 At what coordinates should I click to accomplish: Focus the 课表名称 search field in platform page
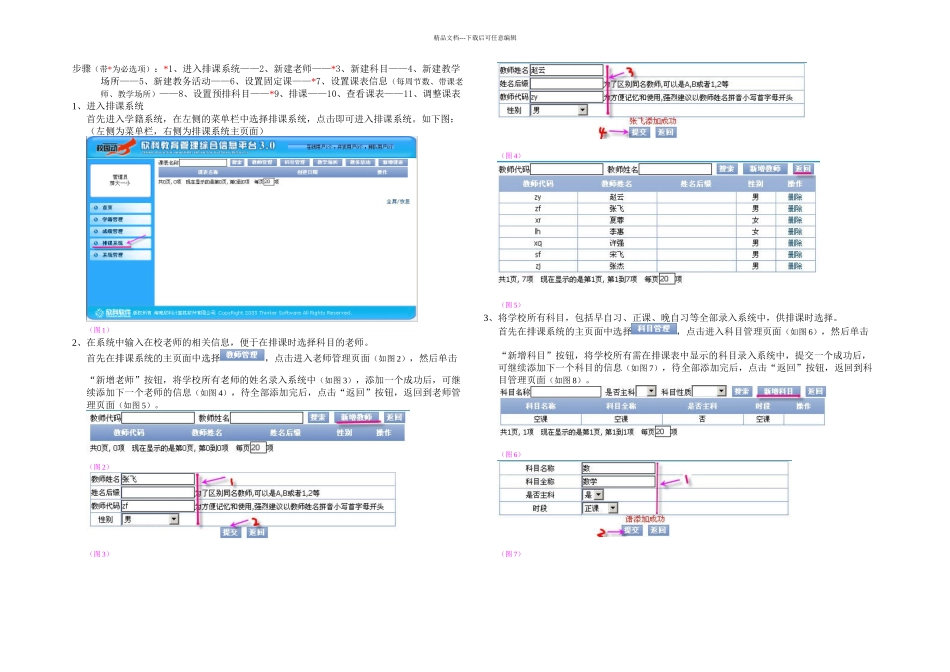[203, 162]
